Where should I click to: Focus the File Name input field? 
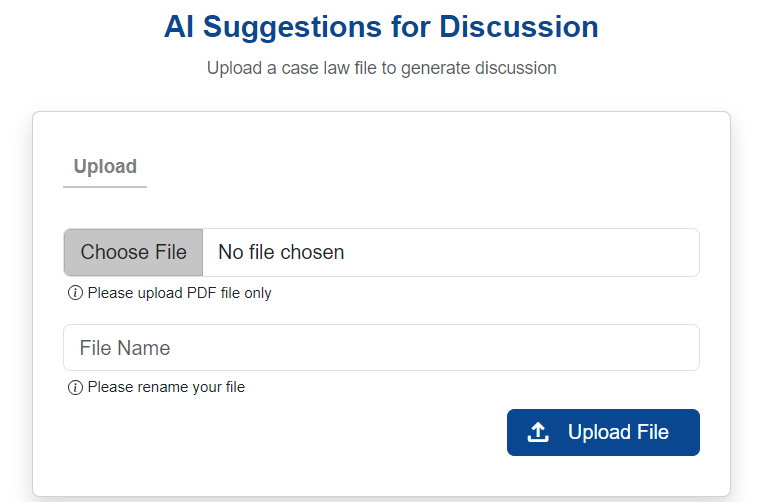381,348
